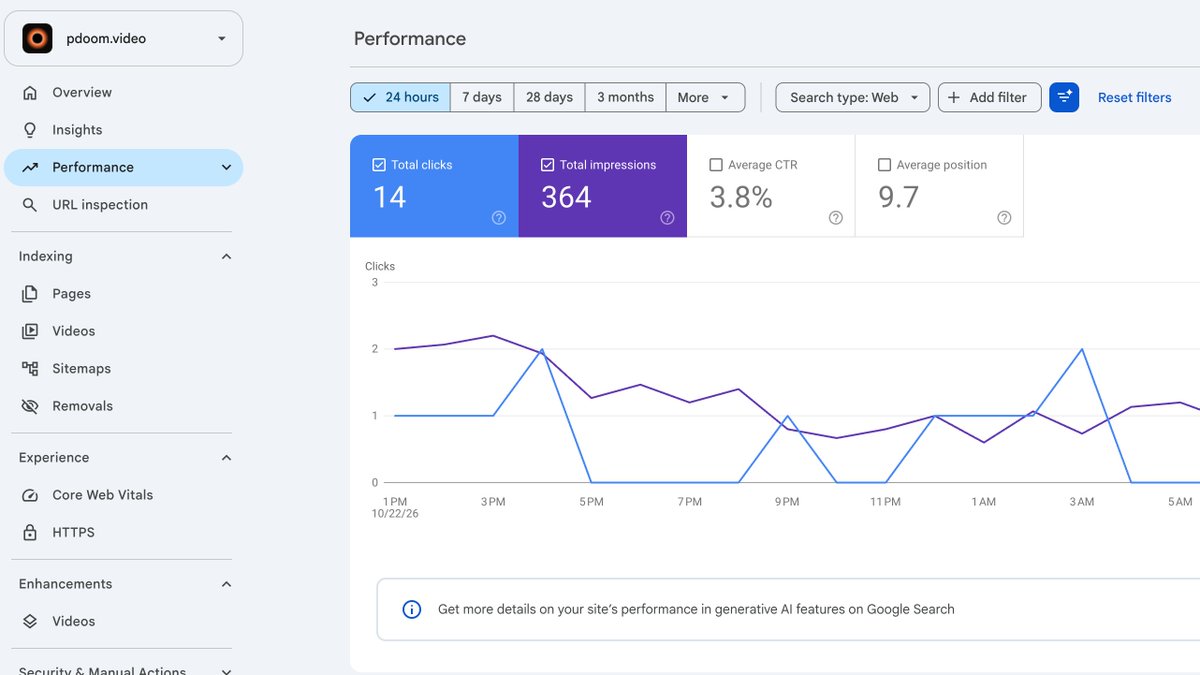The image size is (1200, 675).
Task: Click Reset filters link
Action: point(1134,97)
